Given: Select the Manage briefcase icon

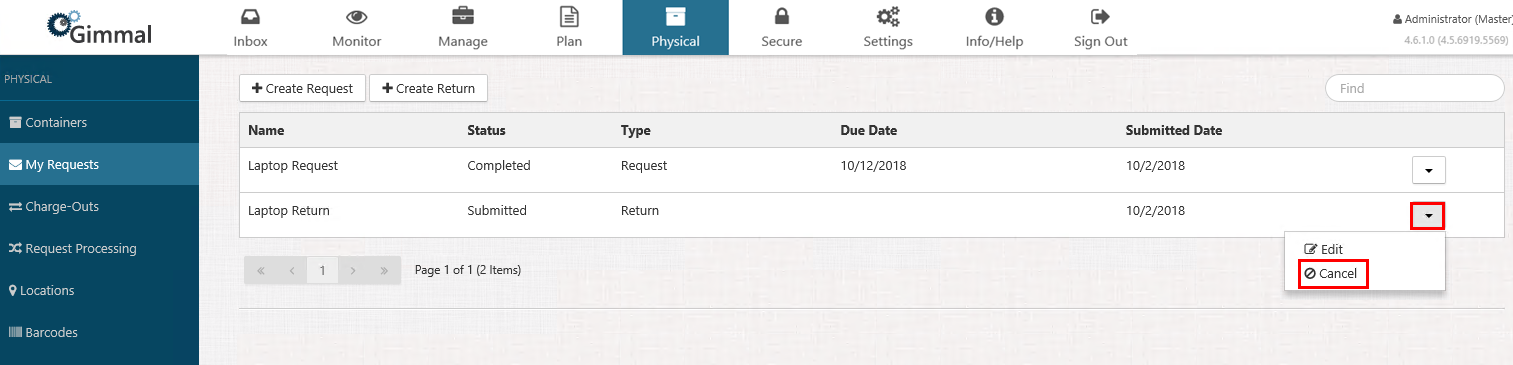Looking at the screenshot, I should (463, 17).
